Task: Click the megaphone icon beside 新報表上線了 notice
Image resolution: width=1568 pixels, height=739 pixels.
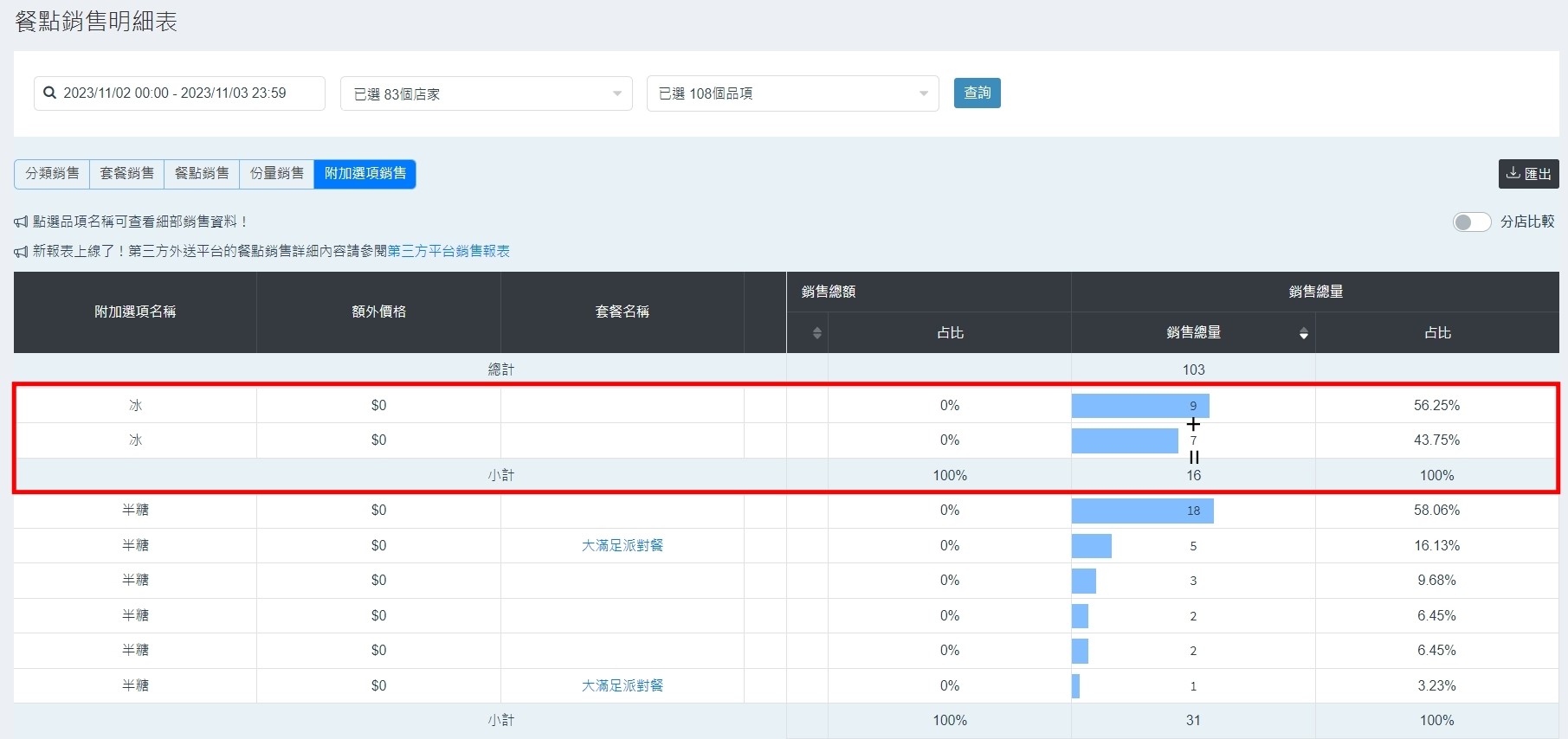Action: pyautogui.click(x=21, y=252)
